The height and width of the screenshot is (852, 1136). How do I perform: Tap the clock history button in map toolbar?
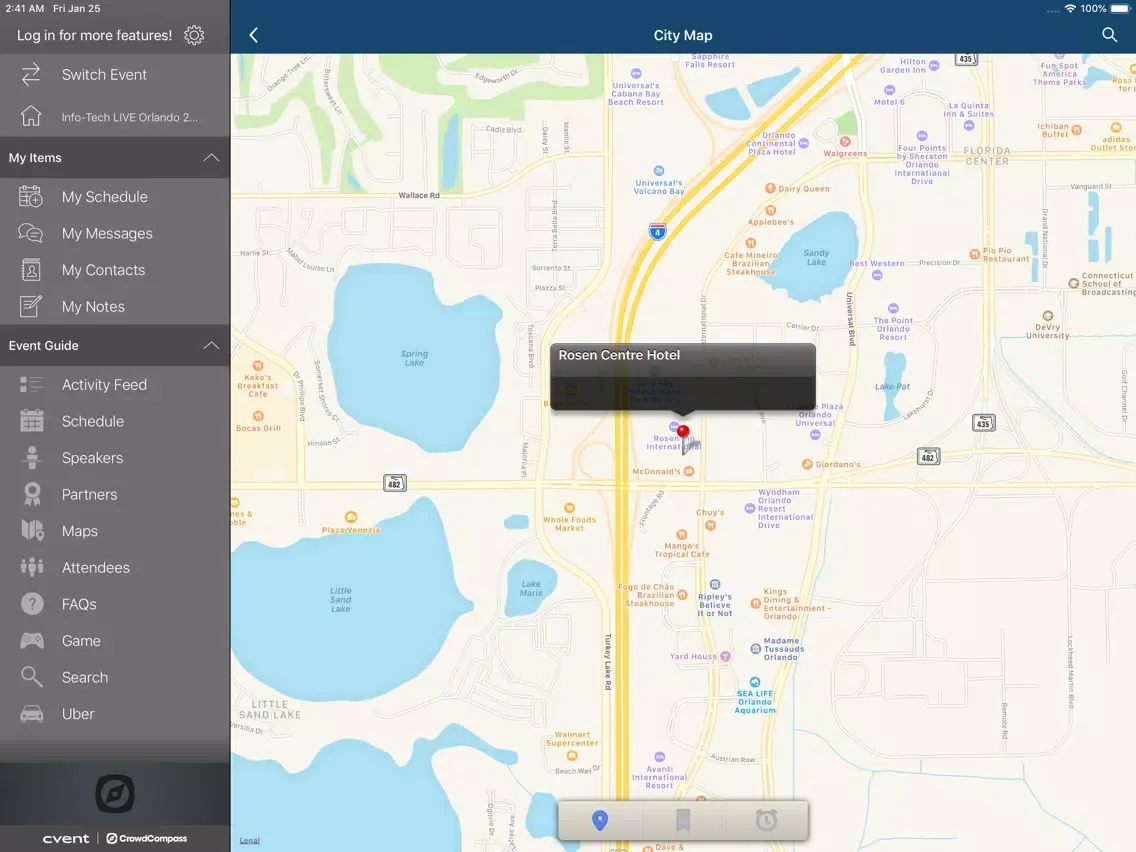tap(766, 820)
